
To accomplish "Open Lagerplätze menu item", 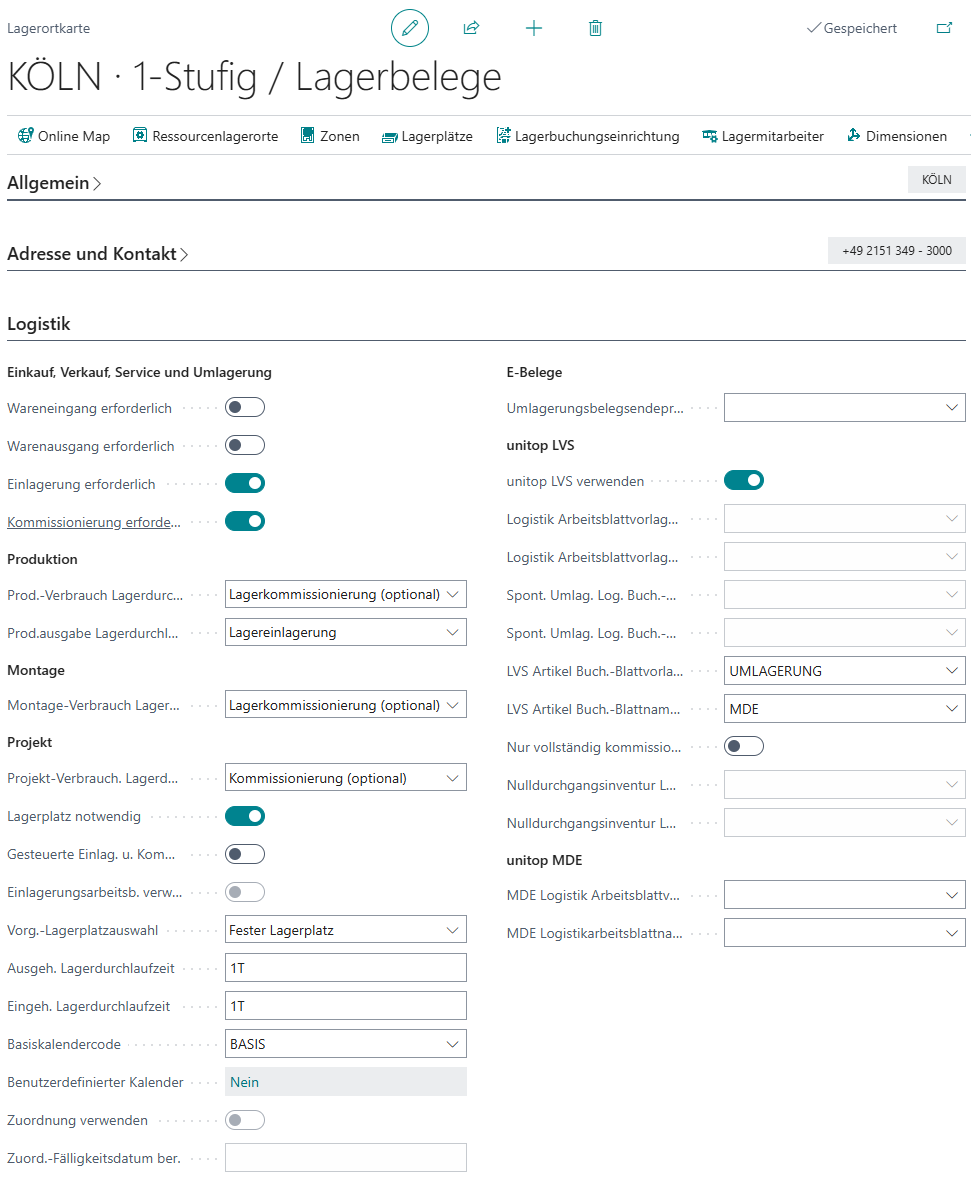I will click(x=427, y=136).
